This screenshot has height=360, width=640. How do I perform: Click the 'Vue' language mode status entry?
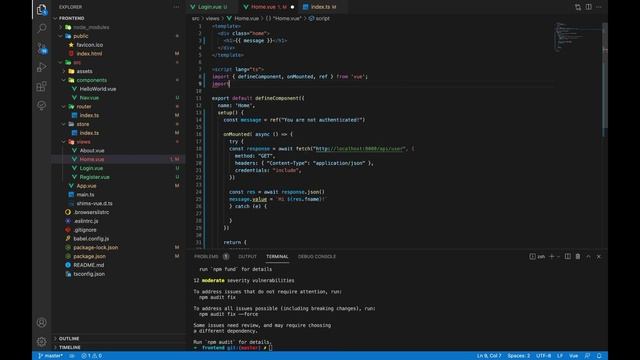[x=573, y=356]
